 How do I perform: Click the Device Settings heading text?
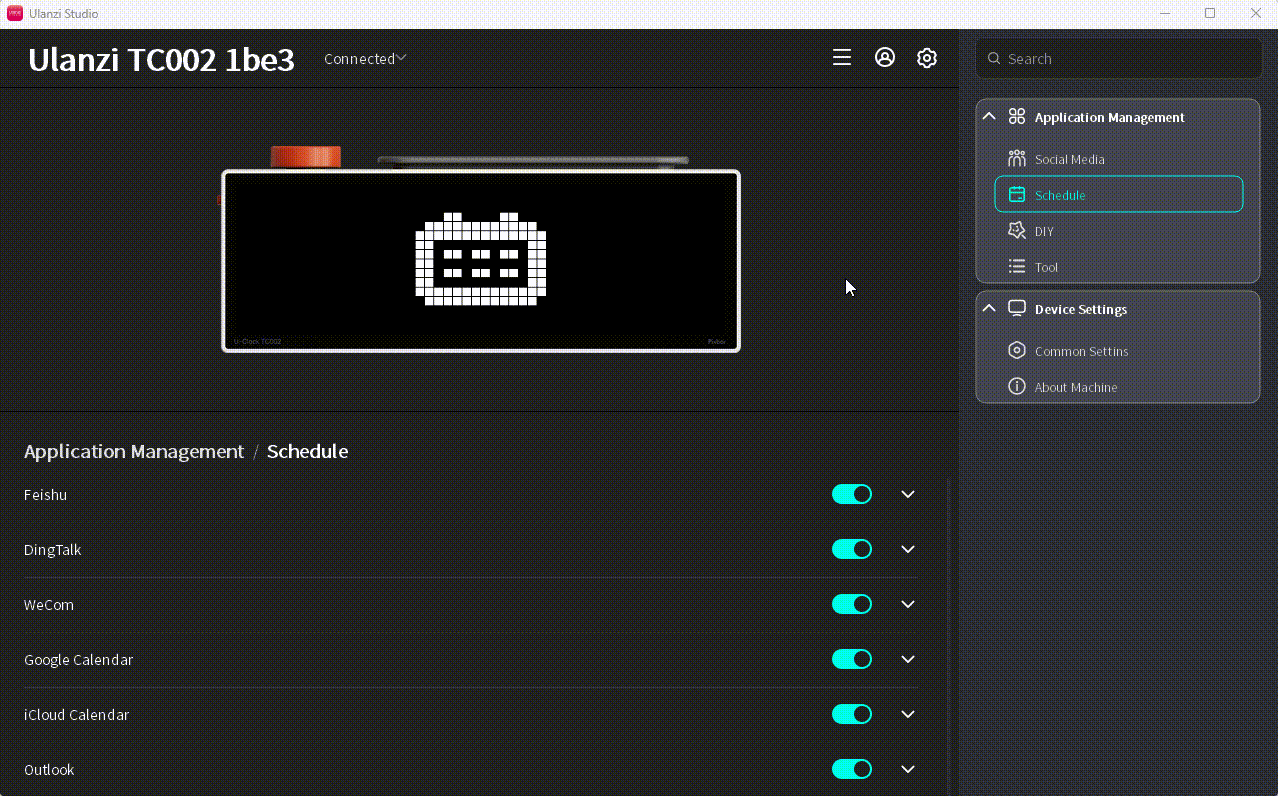coord(1081,309)
